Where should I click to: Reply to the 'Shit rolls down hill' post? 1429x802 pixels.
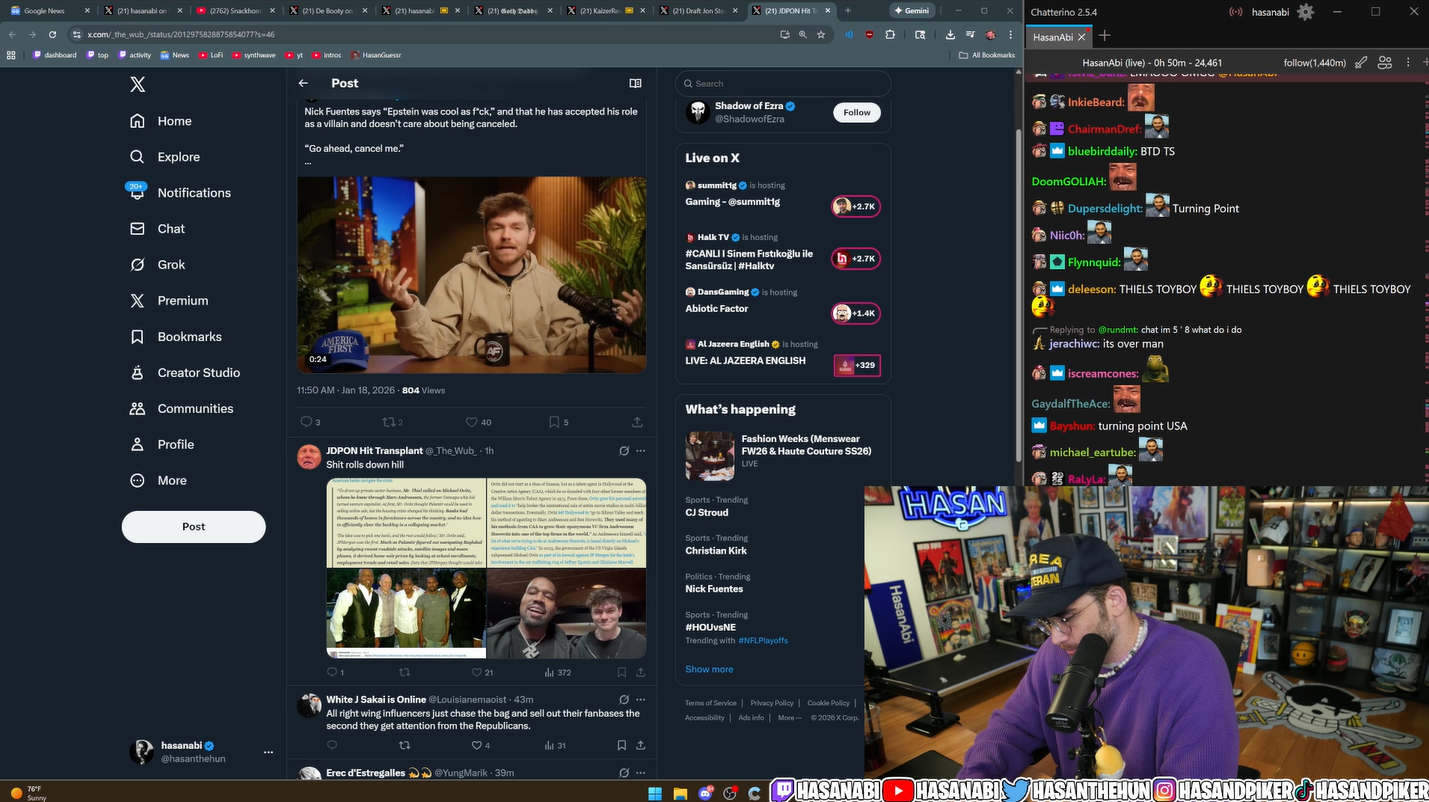(x=332, y=672)
